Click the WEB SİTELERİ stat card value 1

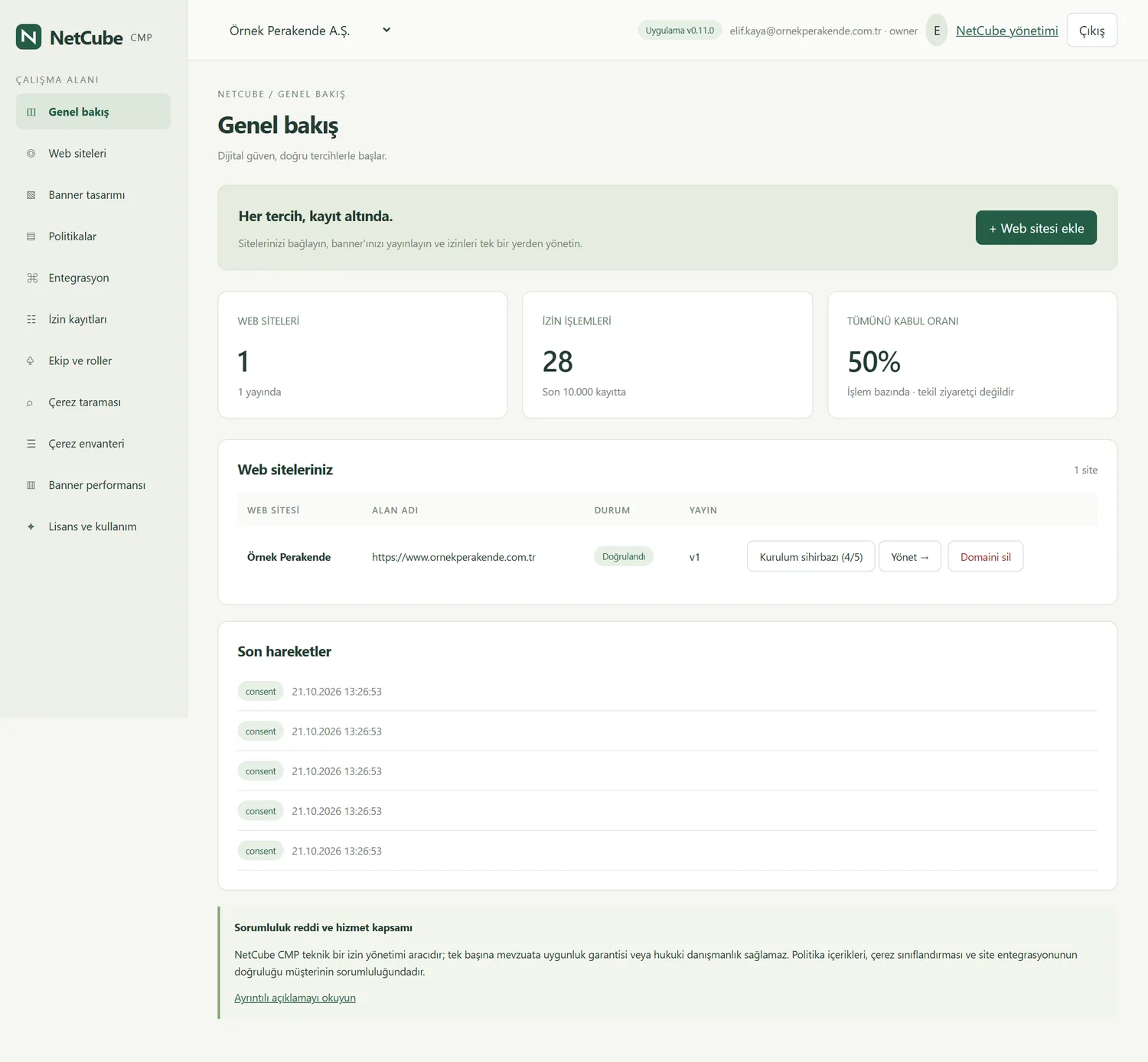pyautogui.click(x=243, y=361)
